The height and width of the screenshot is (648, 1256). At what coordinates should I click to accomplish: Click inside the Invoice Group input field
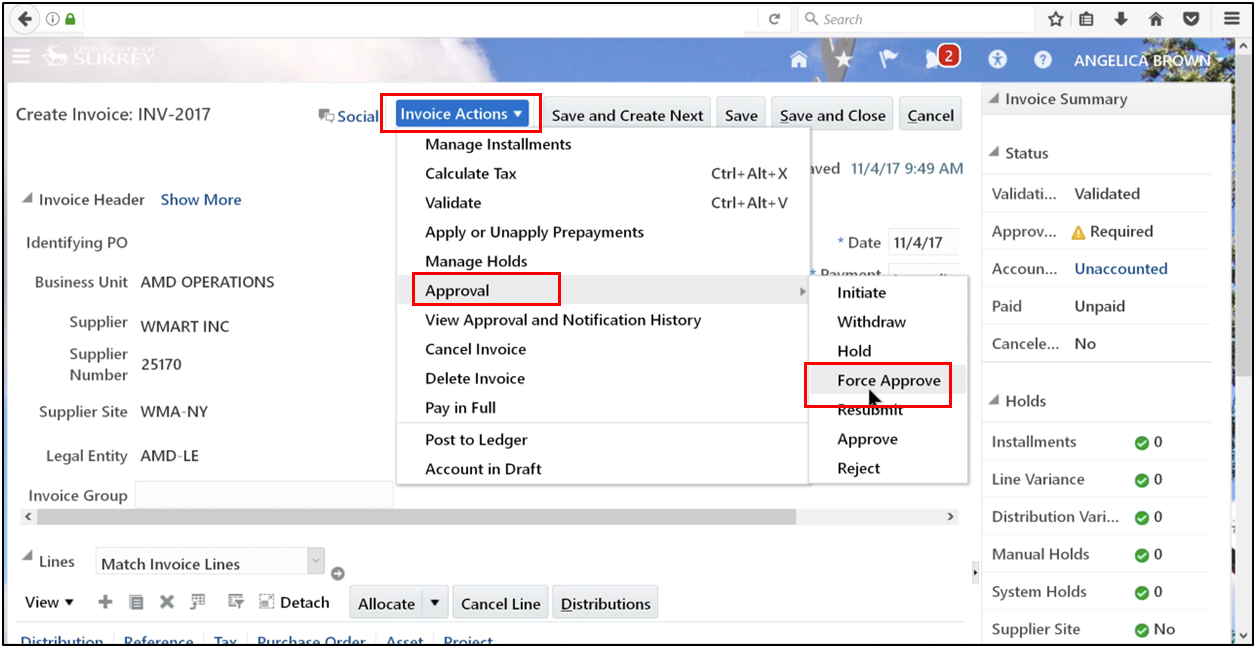click(262, 494)
